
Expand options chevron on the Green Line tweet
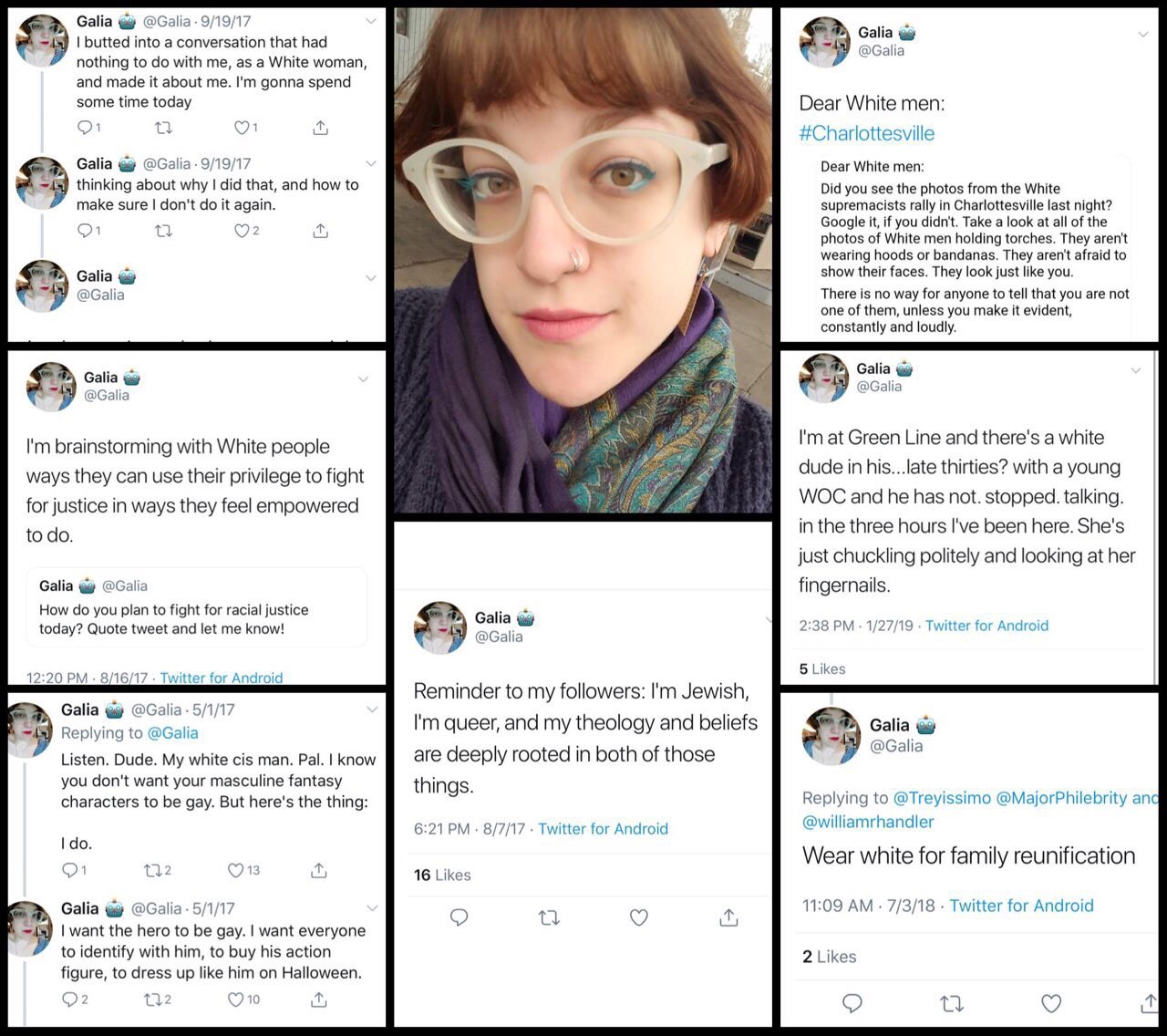point(1136,370)
